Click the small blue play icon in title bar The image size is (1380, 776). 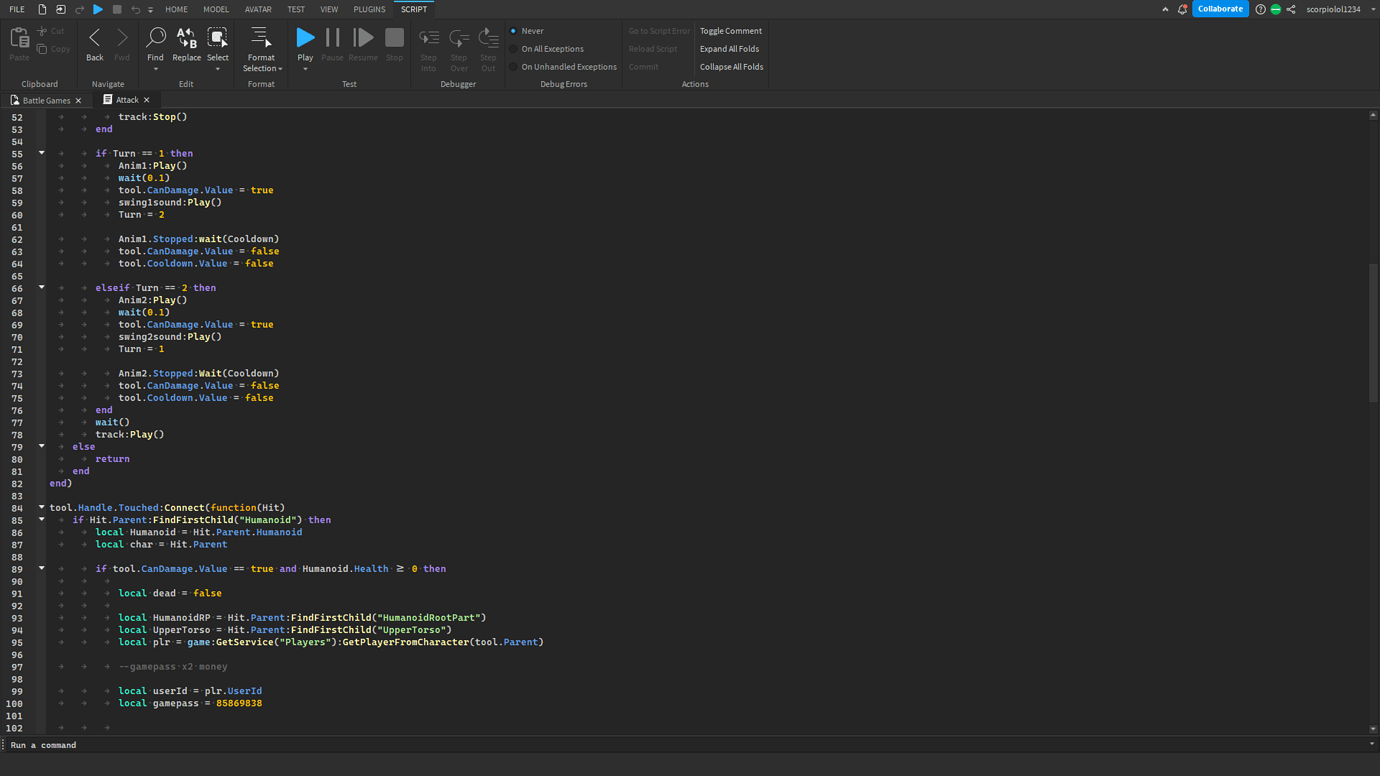[98, 9]
